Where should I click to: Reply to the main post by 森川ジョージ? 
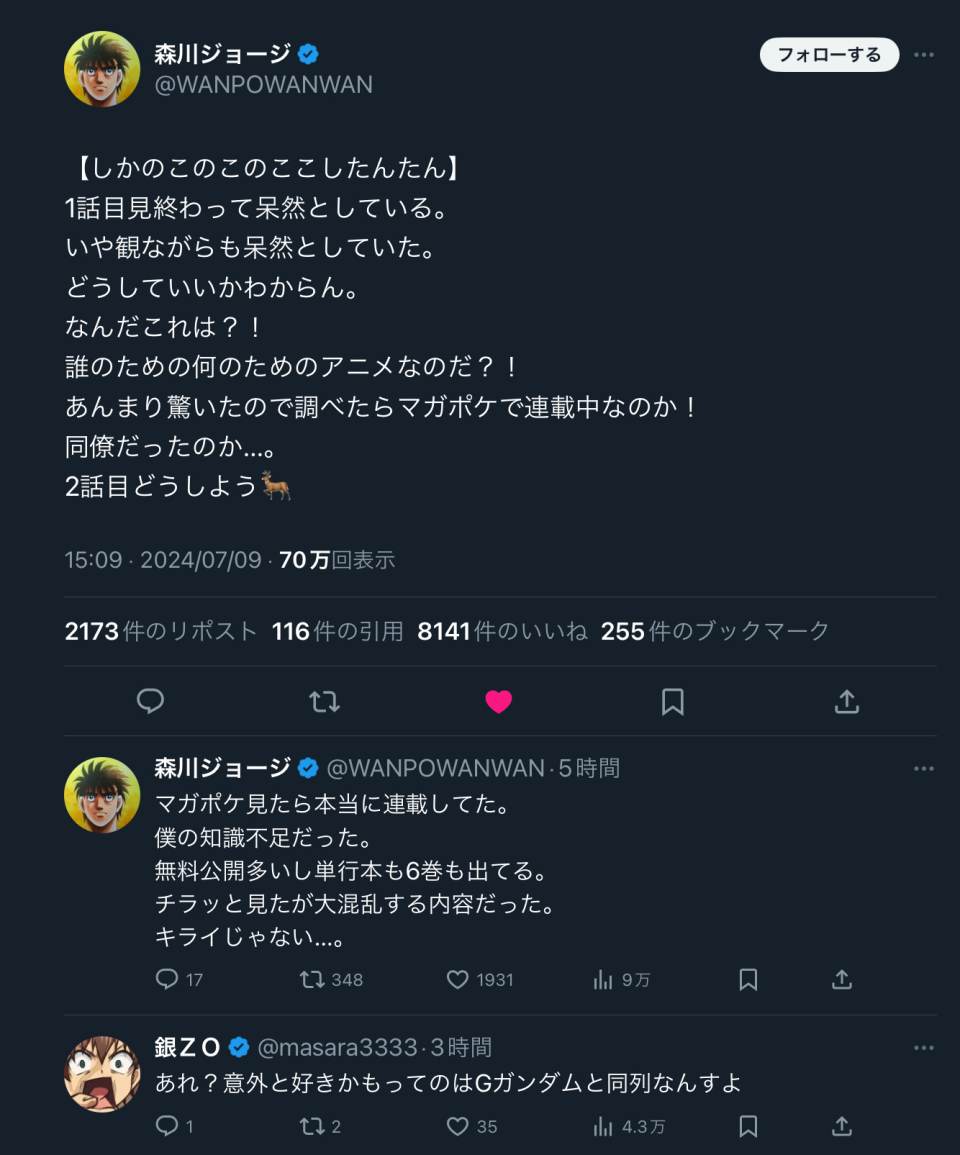pos(150,702)
